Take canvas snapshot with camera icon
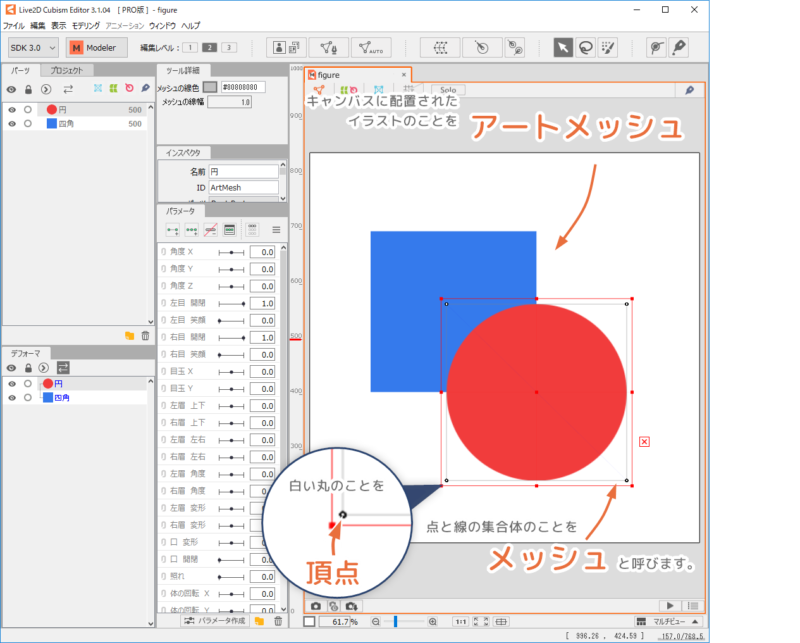 pos(316,606)
